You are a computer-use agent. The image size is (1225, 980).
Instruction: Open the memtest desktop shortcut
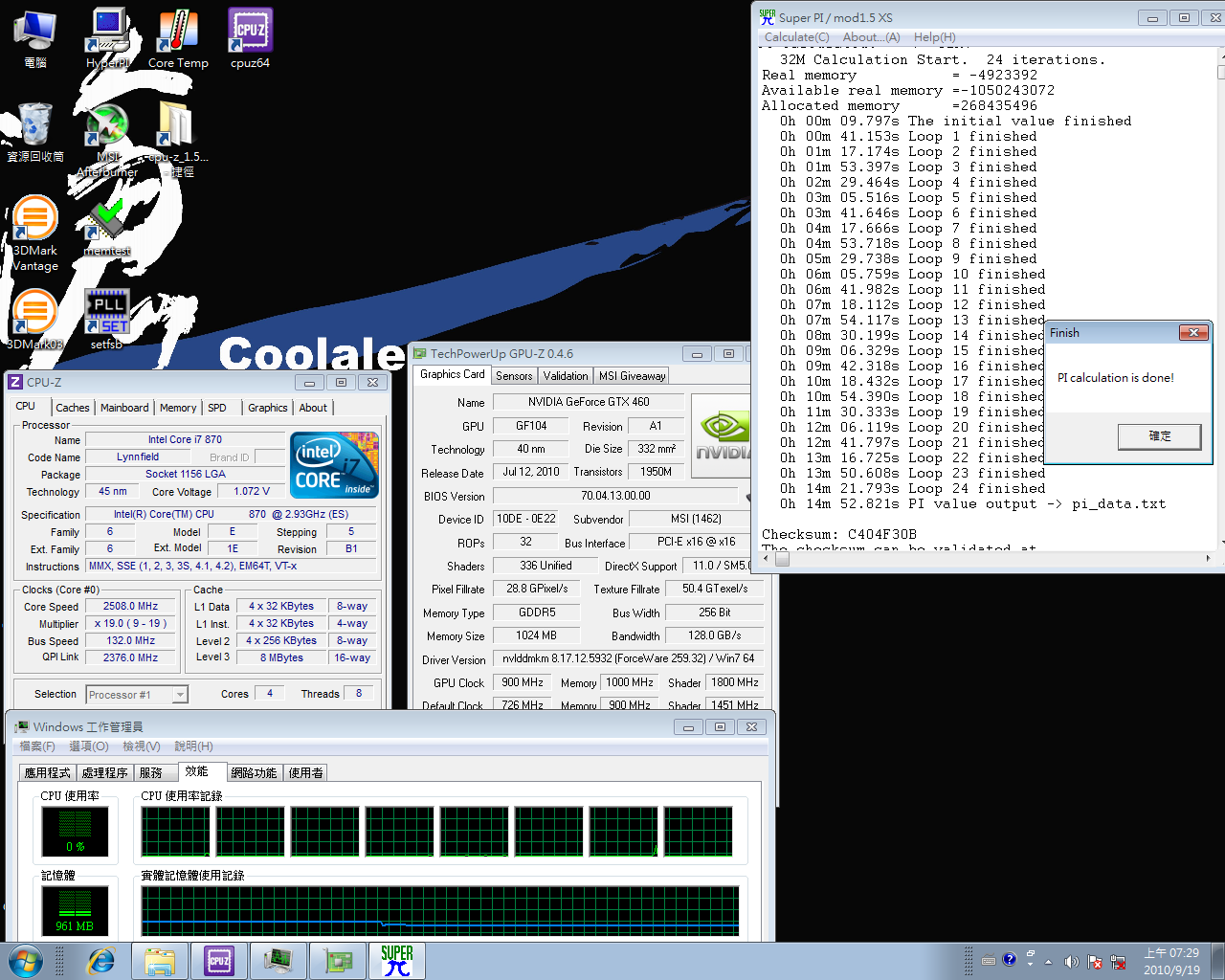(x=107, y=226)
